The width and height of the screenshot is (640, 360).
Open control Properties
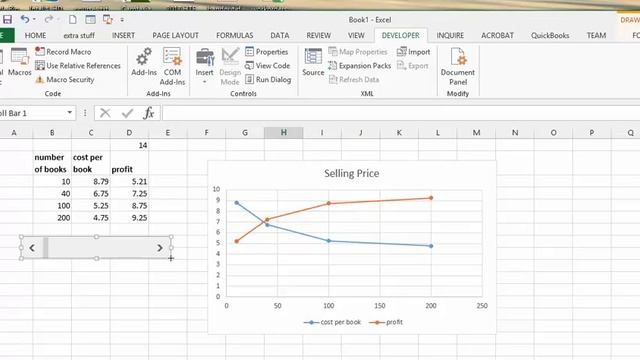(267, 51)
